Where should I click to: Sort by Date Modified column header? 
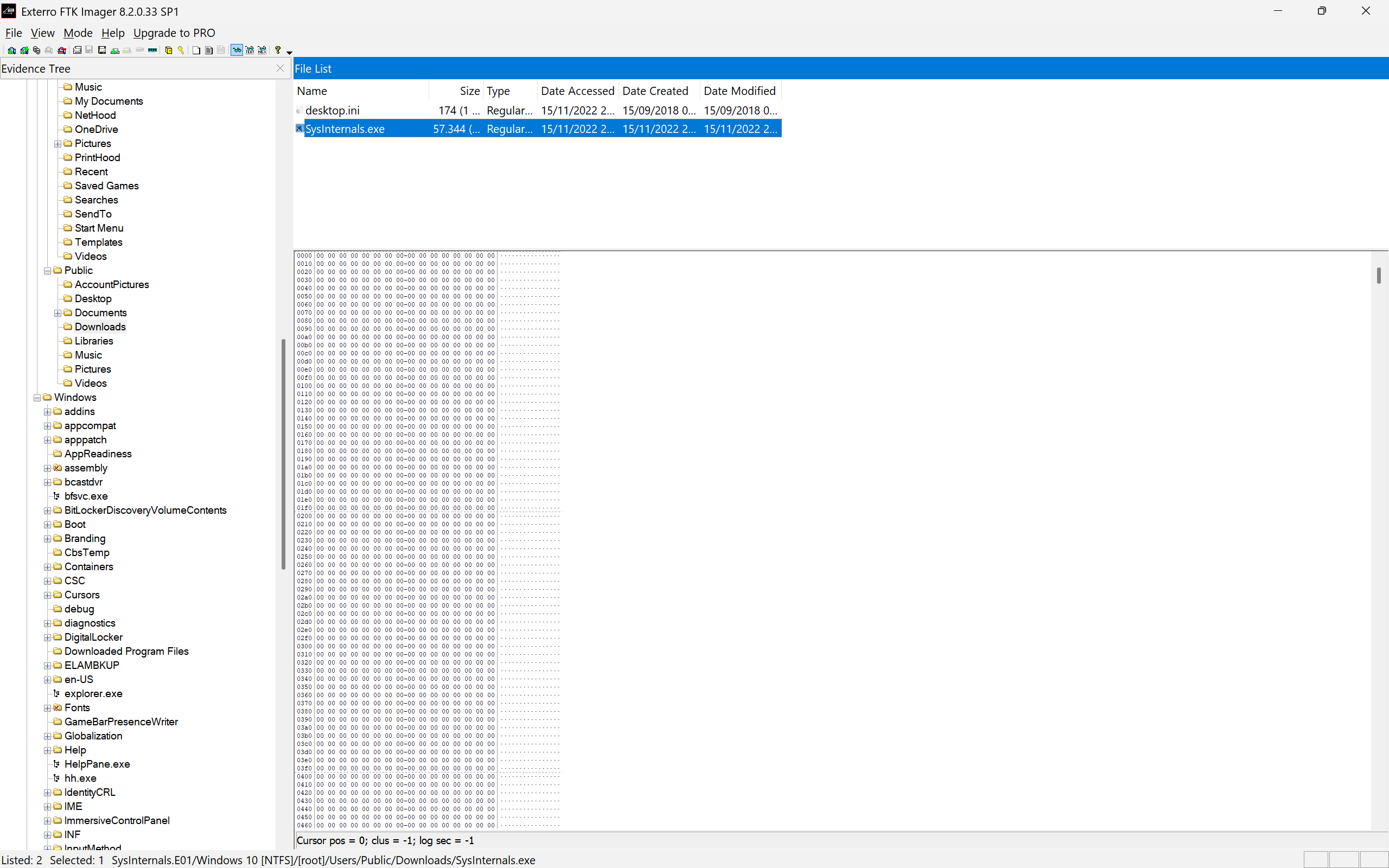tap(740, 91)
